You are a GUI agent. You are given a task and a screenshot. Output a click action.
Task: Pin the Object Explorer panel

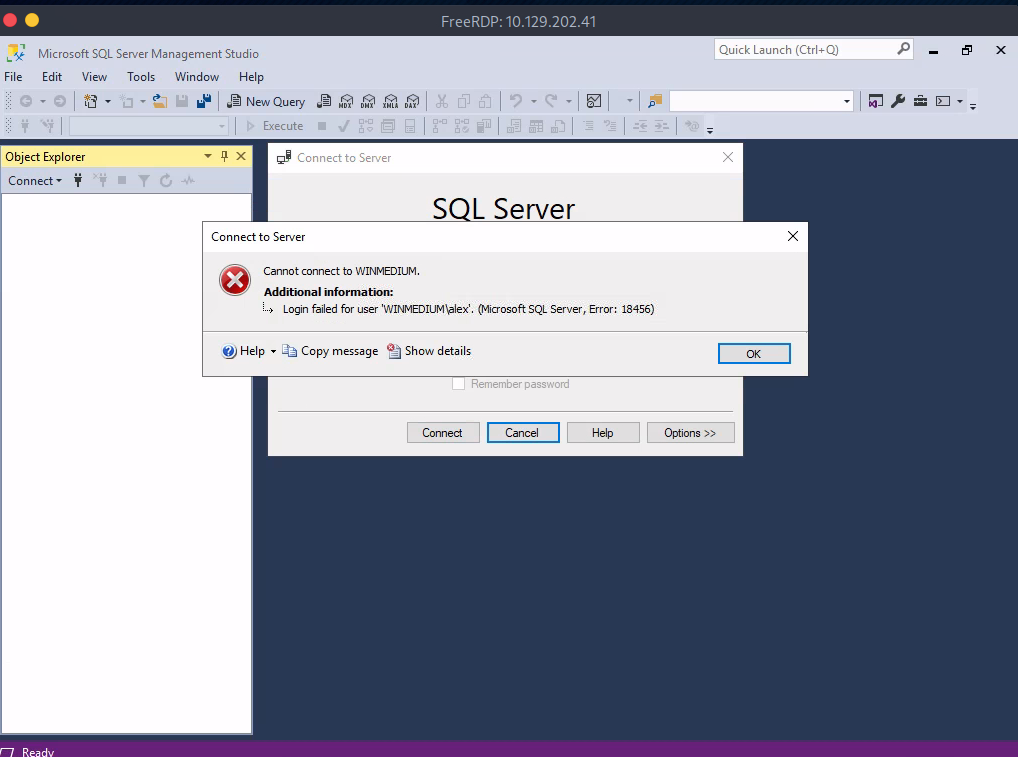[x=225, y=156]
